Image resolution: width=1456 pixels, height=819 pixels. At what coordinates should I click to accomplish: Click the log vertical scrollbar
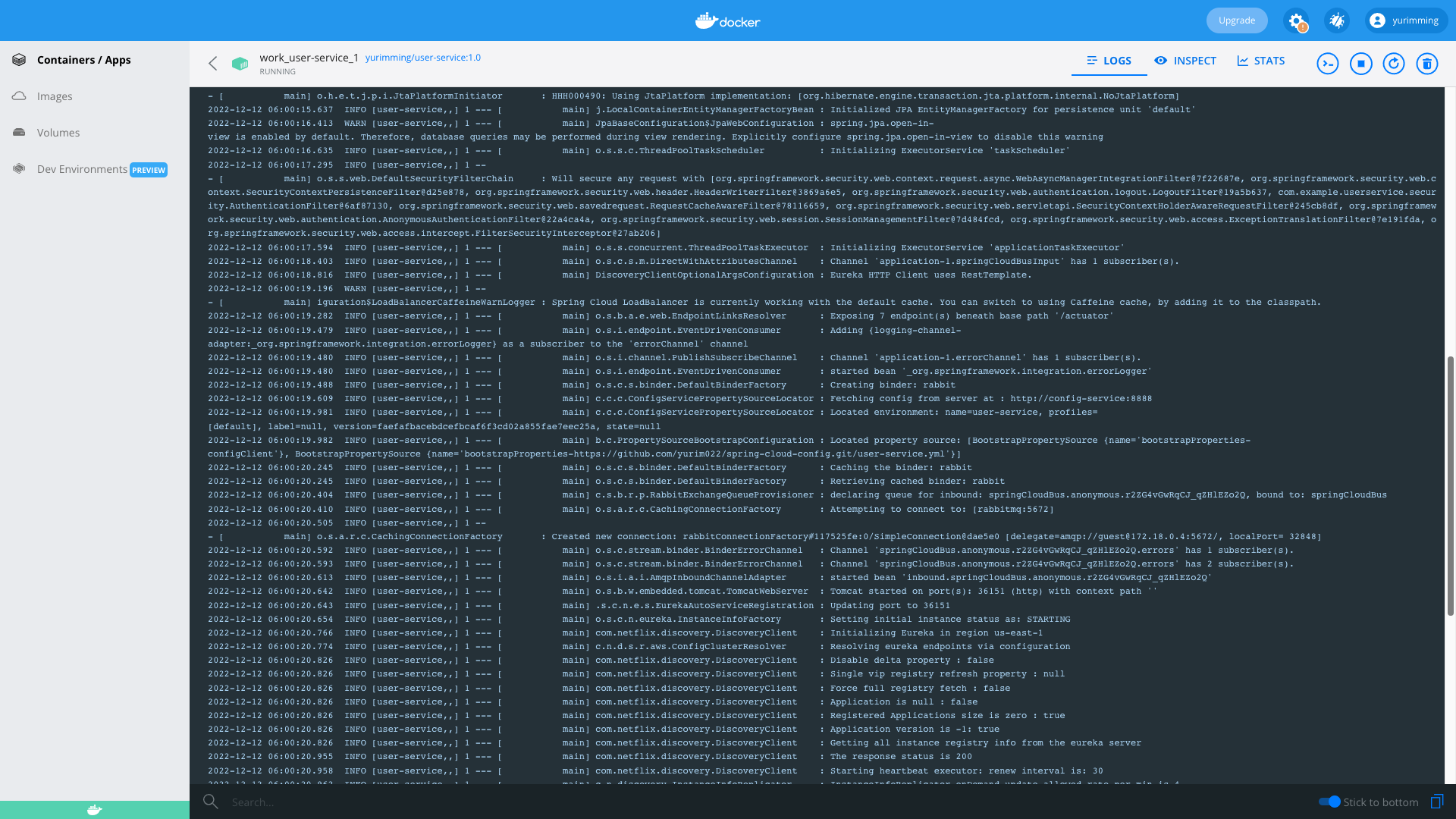tap(1450, 485)
